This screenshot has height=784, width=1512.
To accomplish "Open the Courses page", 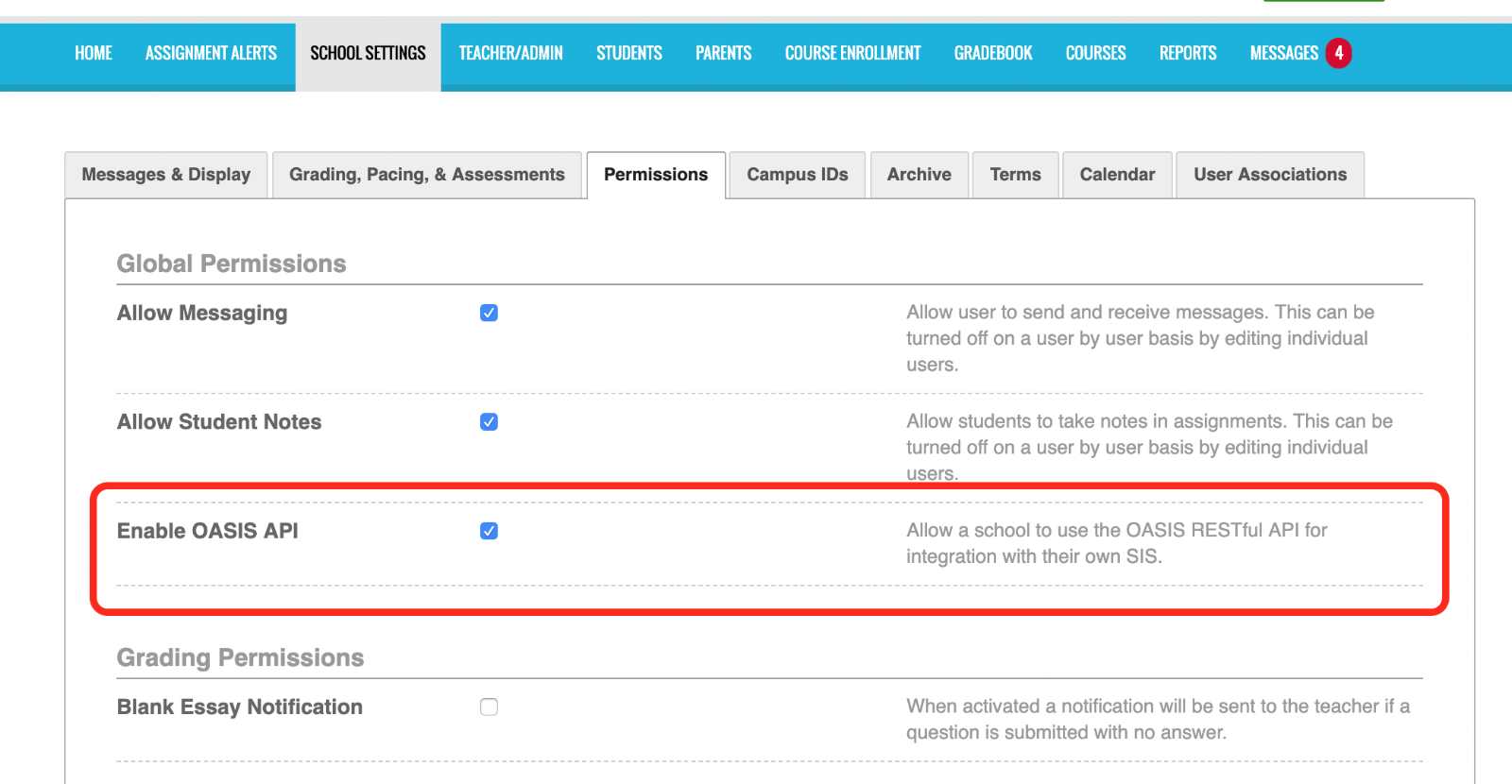I will [x=1096, y=53].
